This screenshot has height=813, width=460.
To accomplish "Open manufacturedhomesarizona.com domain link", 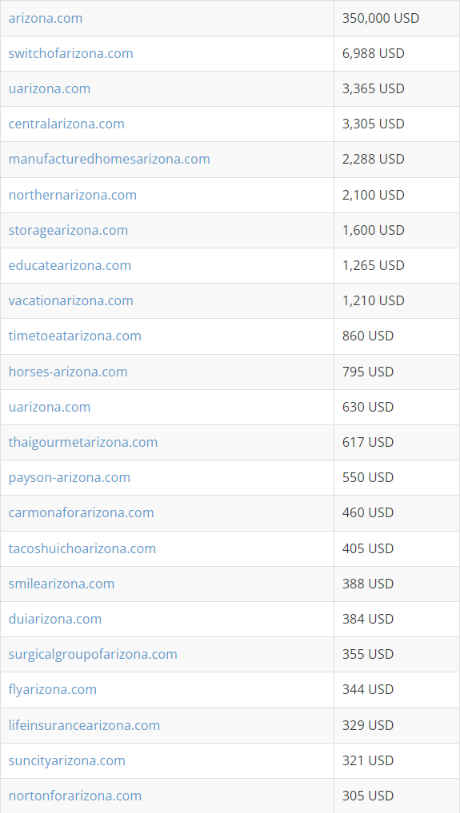I will click(x=109, y=159).
